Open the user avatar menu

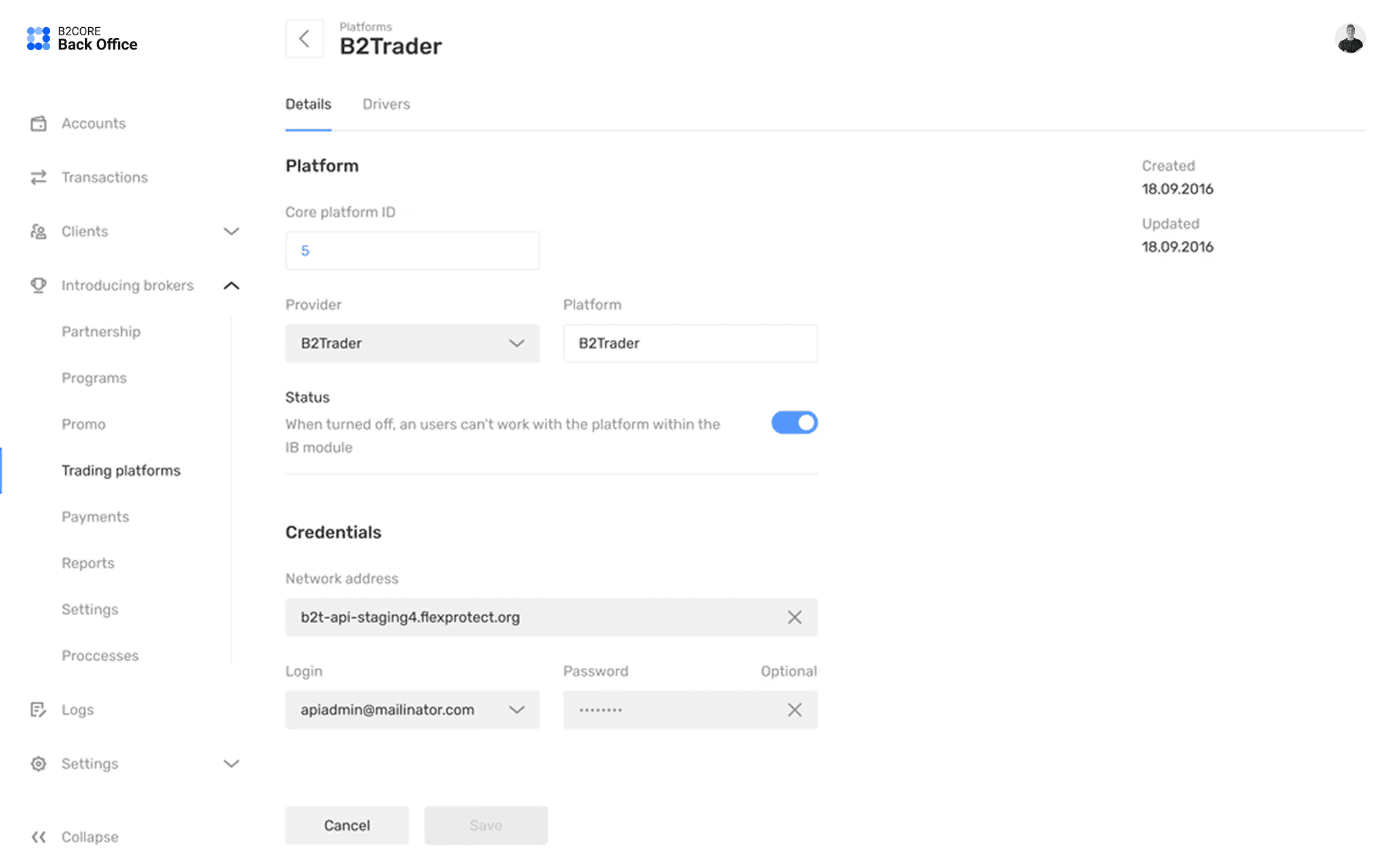tap(1350, 39)
